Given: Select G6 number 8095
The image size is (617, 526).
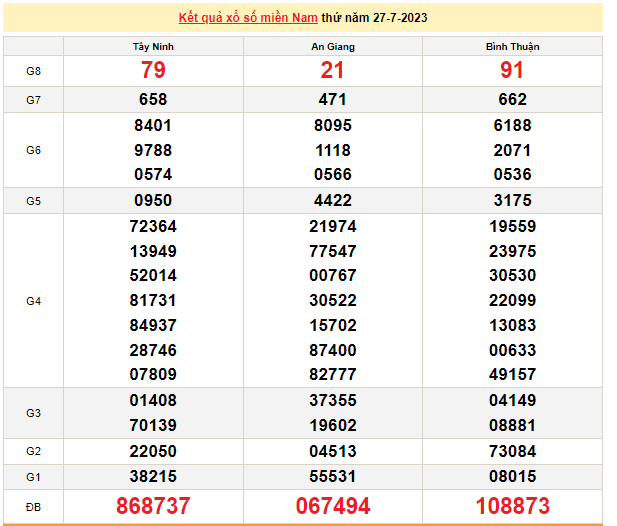Looking at the screenshot, I should coord(333,126).
